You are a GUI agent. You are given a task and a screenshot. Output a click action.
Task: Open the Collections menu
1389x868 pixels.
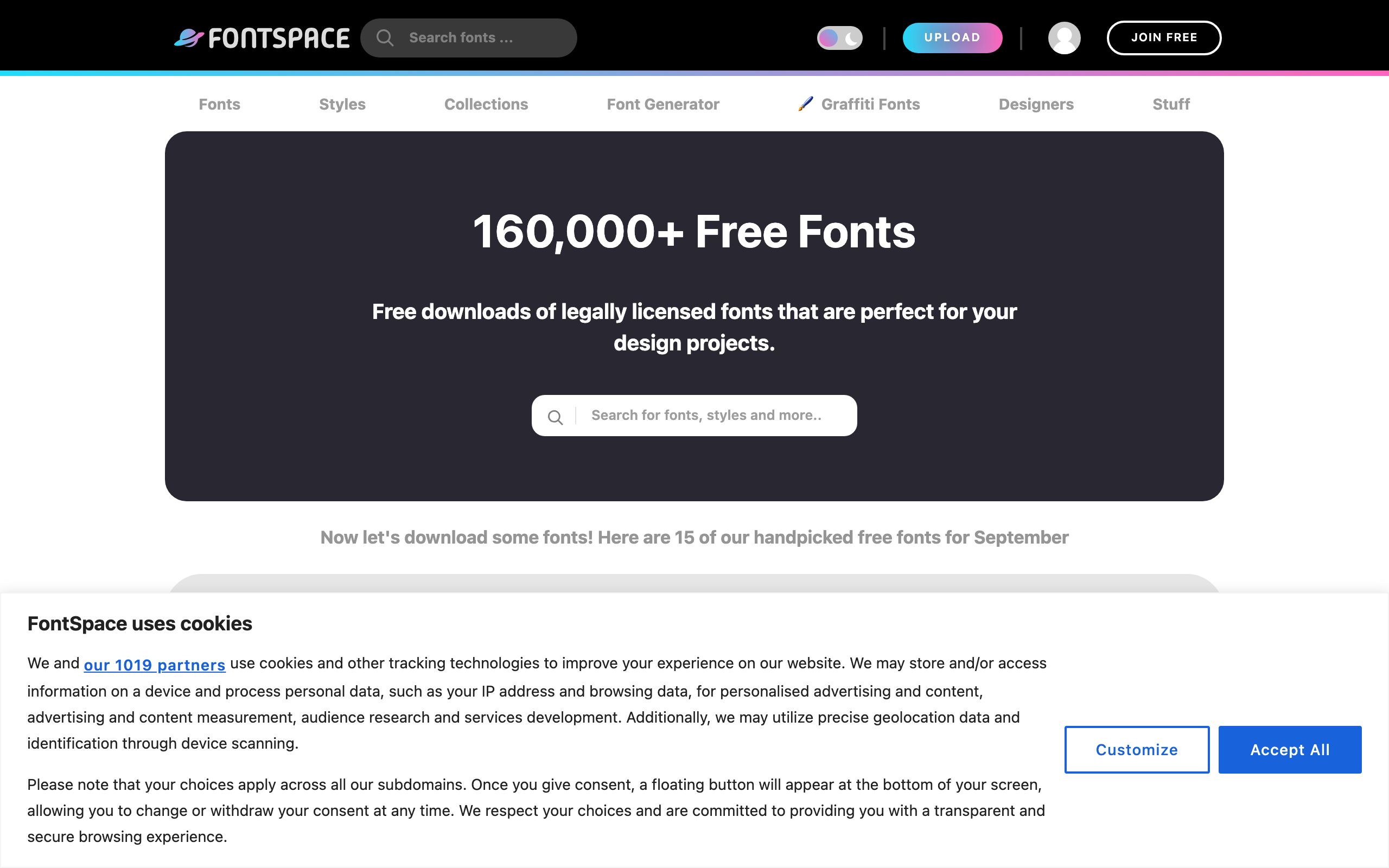click(x=486, y=104)
